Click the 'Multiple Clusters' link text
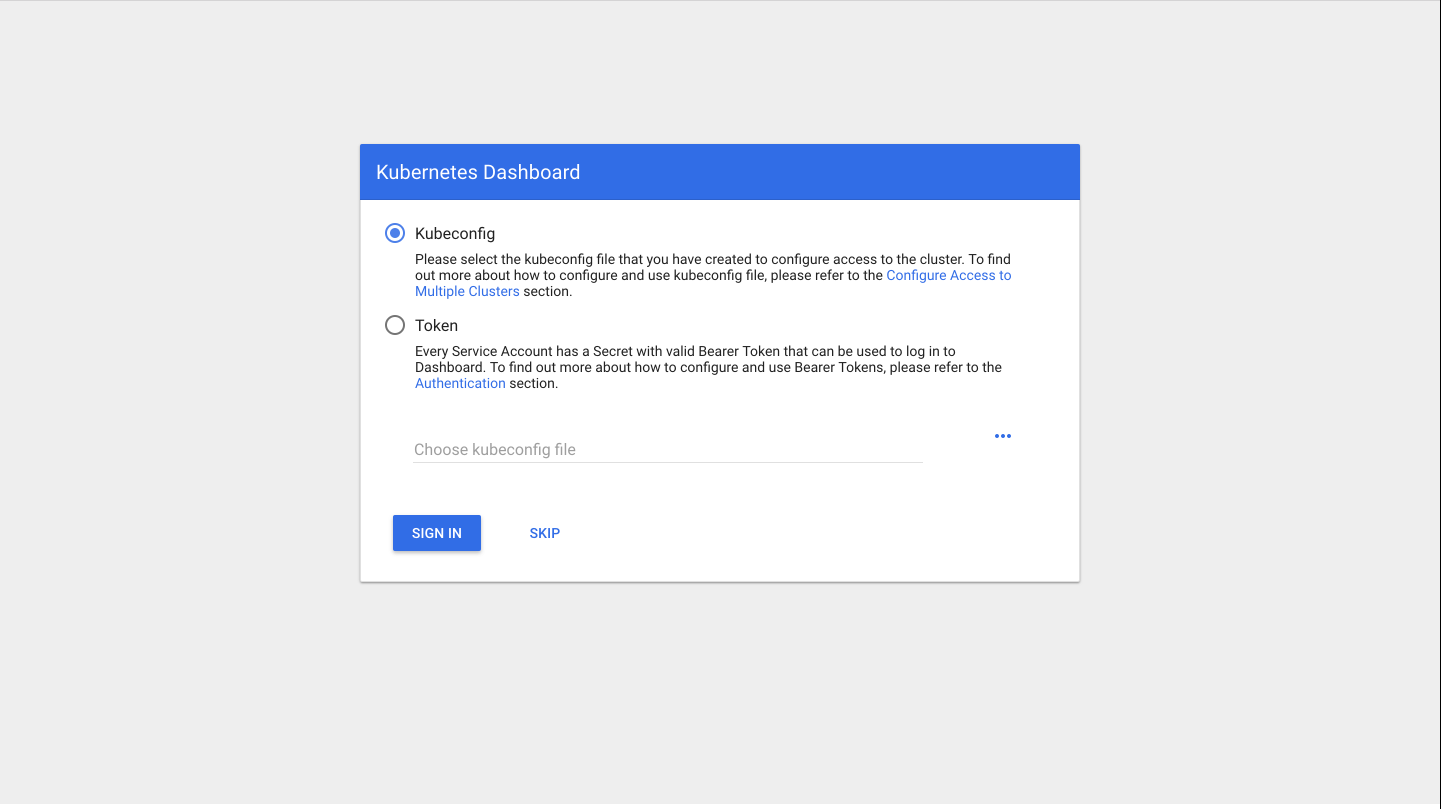Viewport: 1441px width, 809px height. [x=467, y=292]
